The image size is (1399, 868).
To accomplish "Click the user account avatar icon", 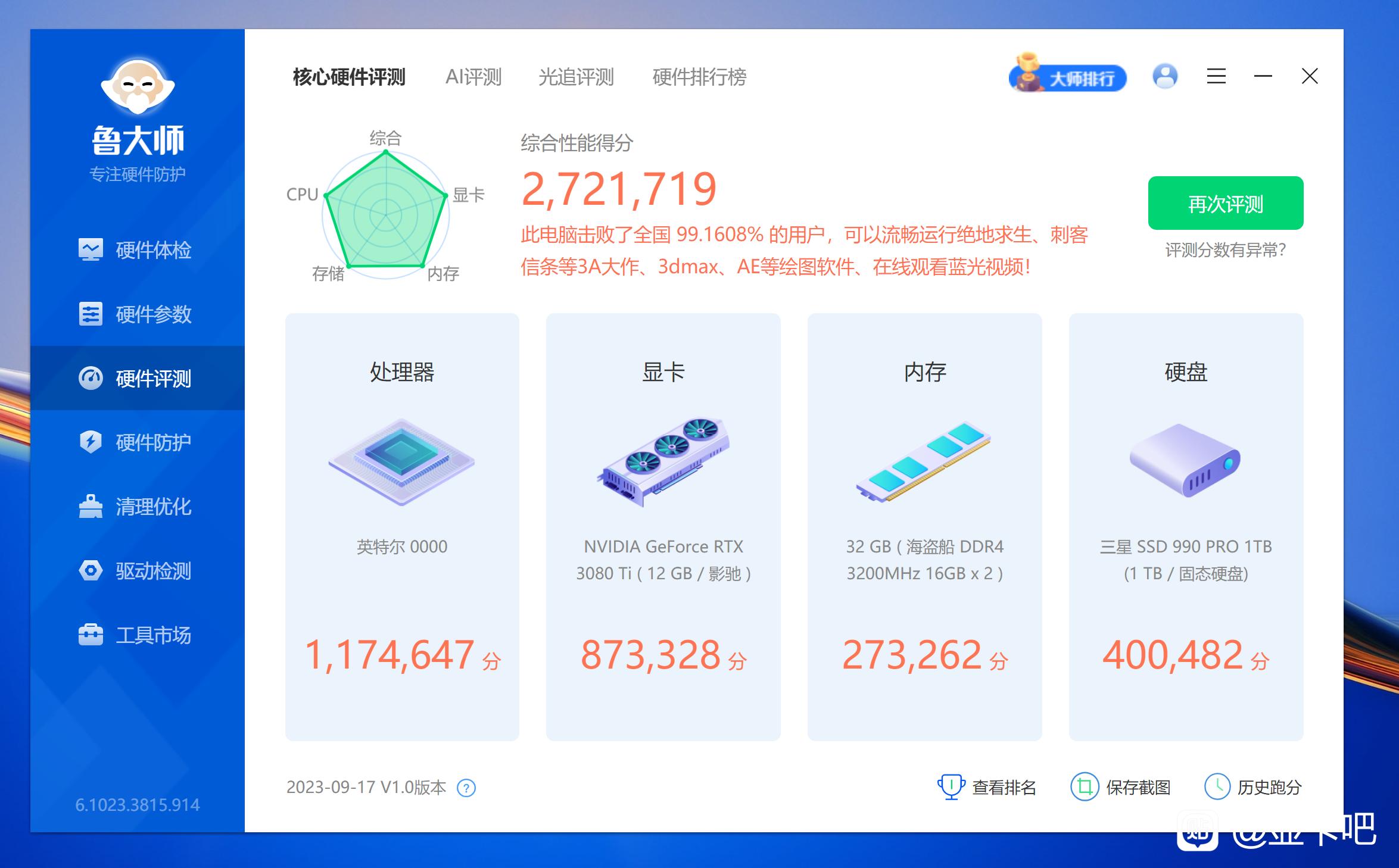I will [x=1165, y=76].
